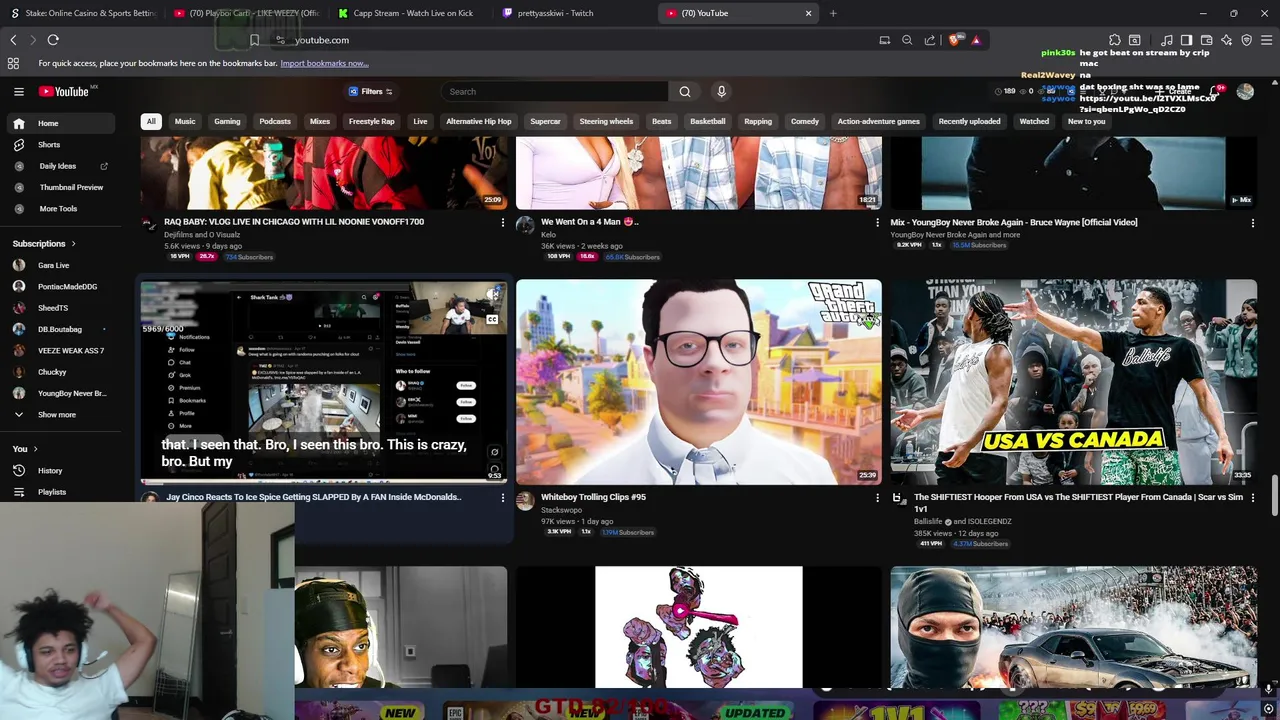The image size is (1280, 720).
Task: Open site settings icon beside youtube.com
Action: tap(280, 40)
